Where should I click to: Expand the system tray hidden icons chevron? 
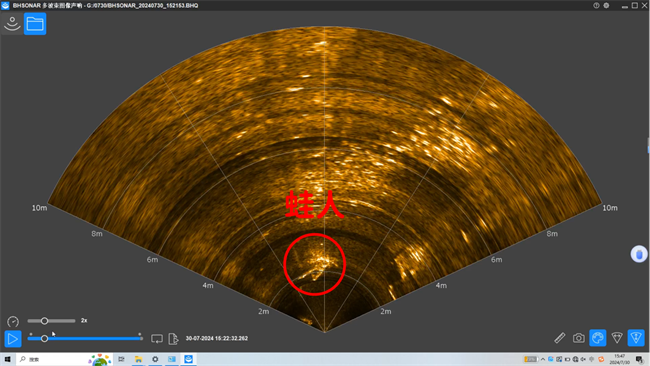point(543,359)
